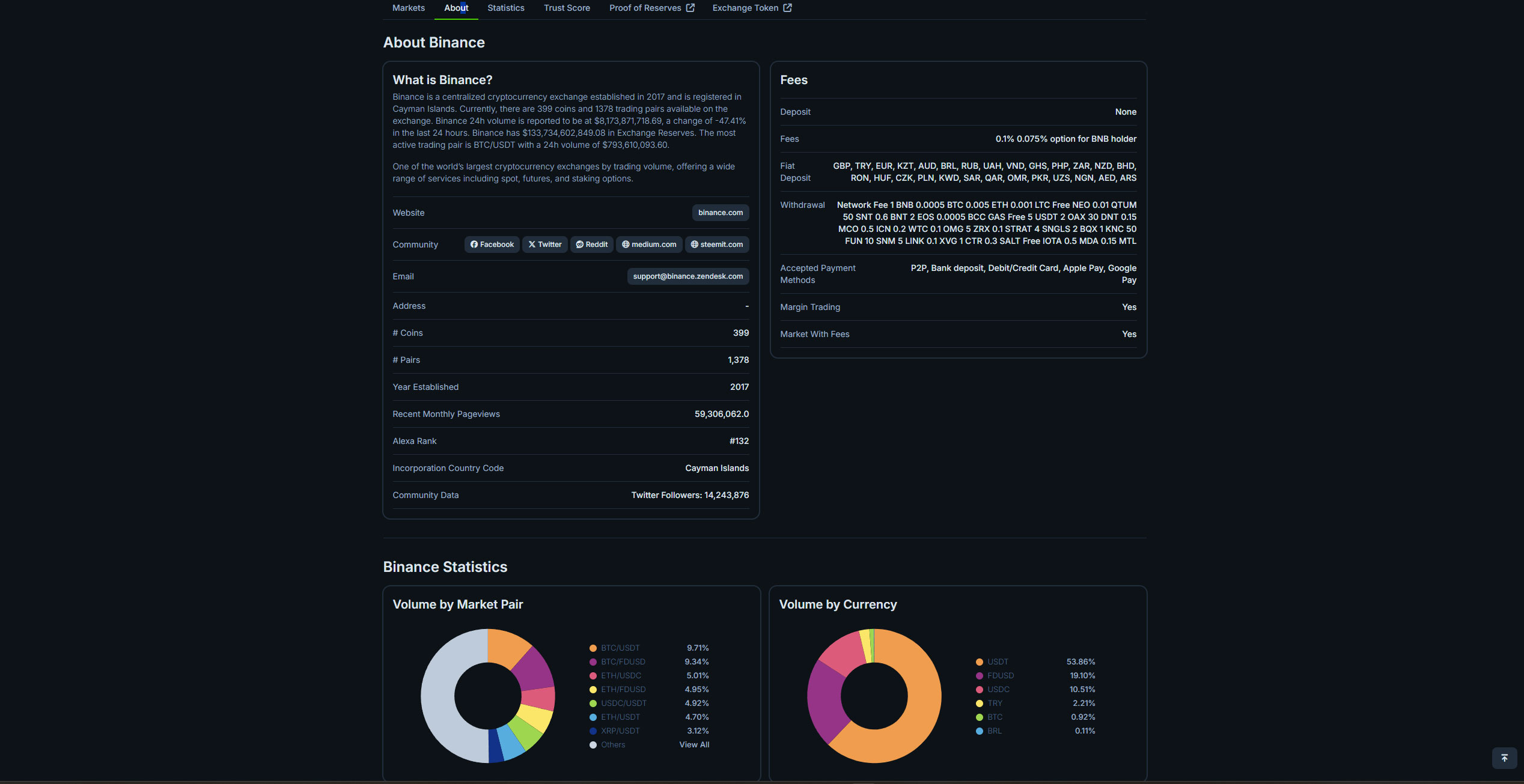Viewport: 1524px width, 784px height.
Task: Open the Reddit community link
Action: pos(591,245)
